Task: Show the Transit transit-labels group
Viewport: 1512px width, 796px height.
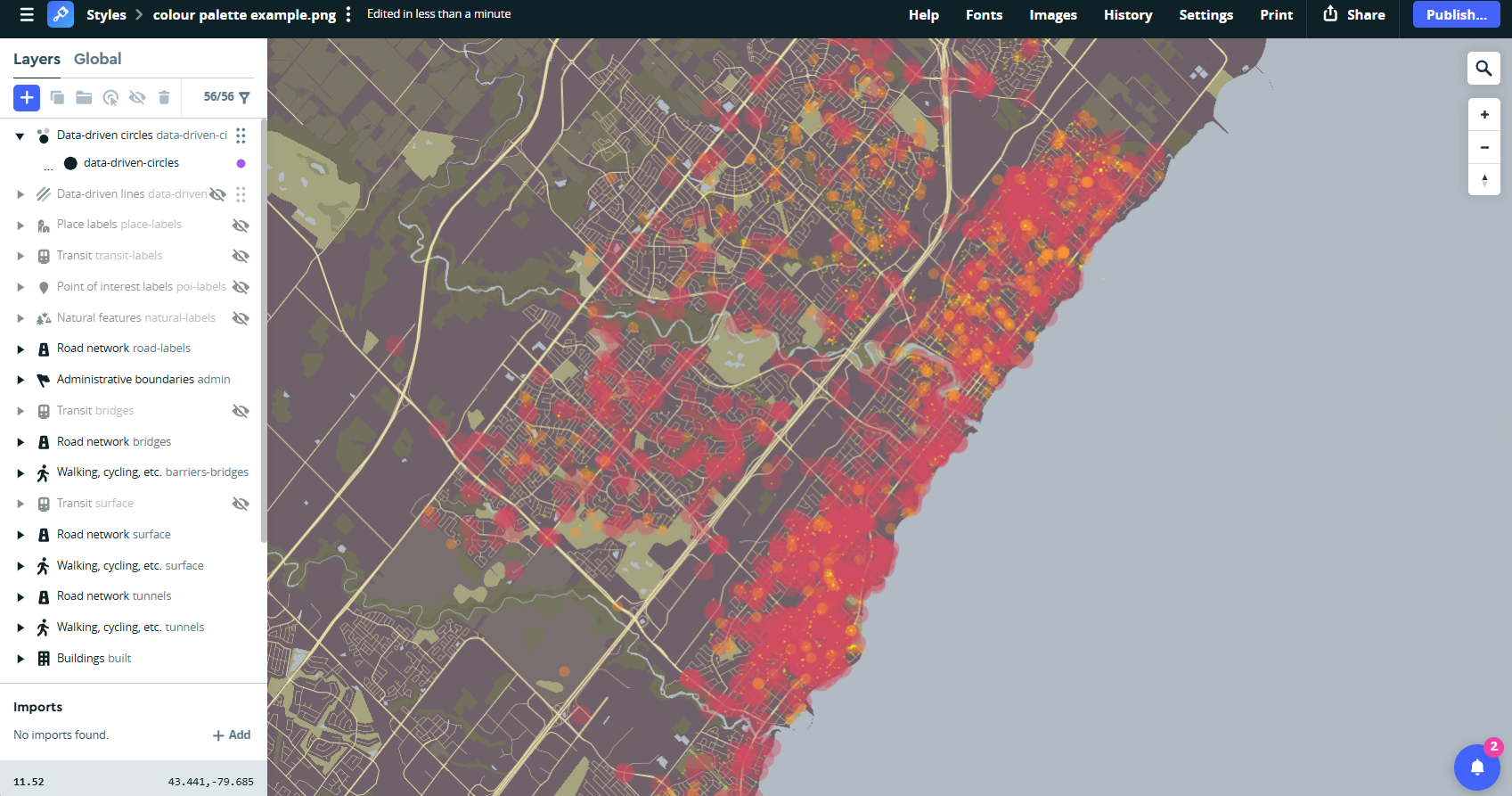Action: [x=241, y=256]
